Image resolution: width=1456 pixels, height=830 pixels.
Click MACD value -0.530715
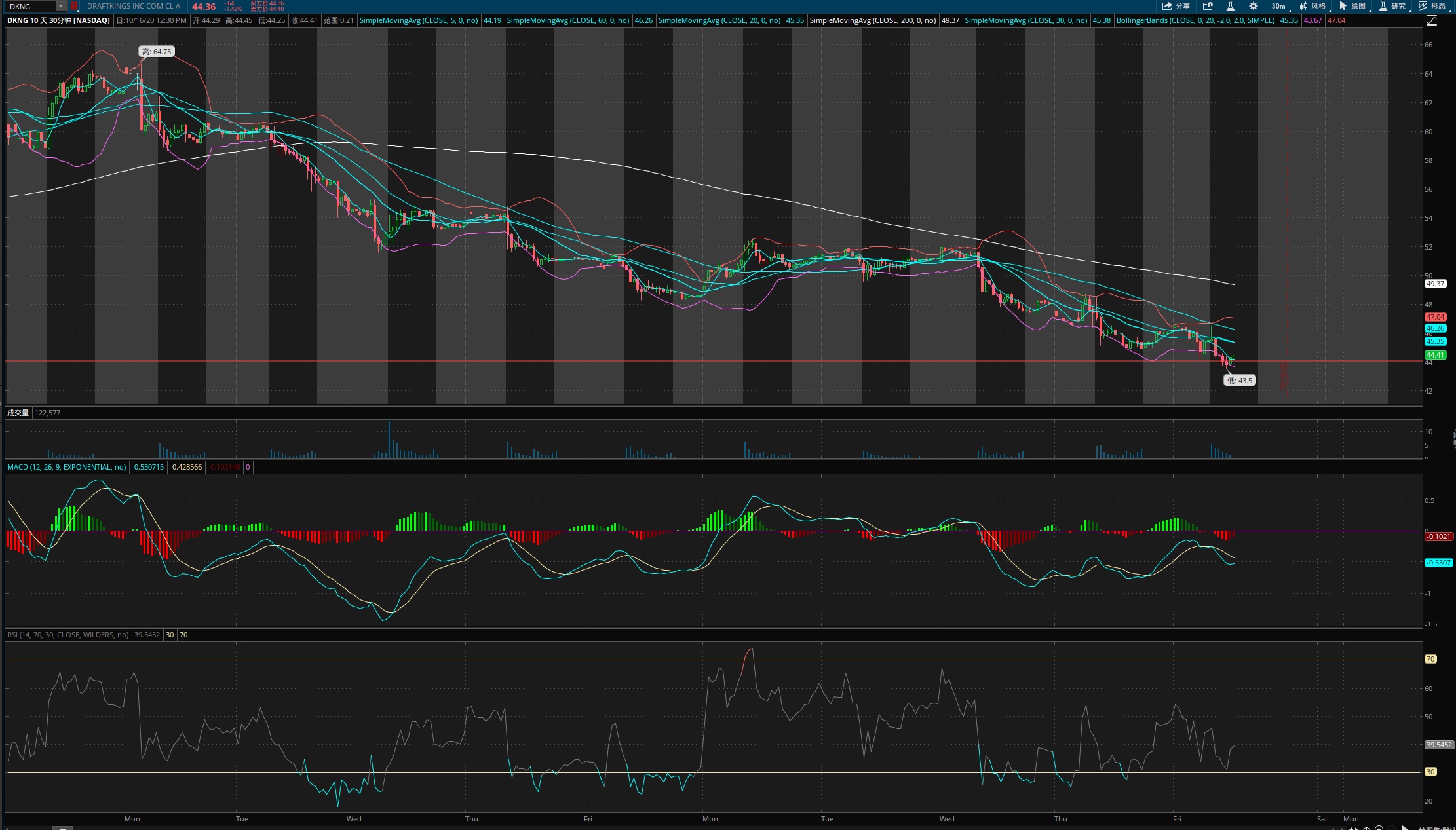[148, 467]
